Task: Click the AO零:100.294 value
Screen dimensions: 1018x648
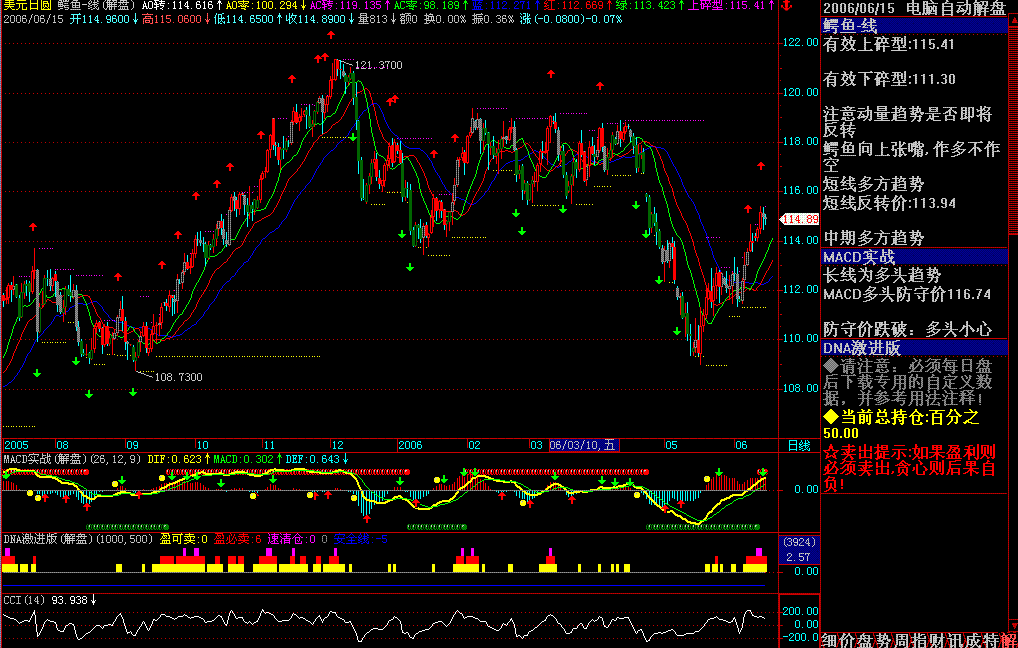Action: 262,5
